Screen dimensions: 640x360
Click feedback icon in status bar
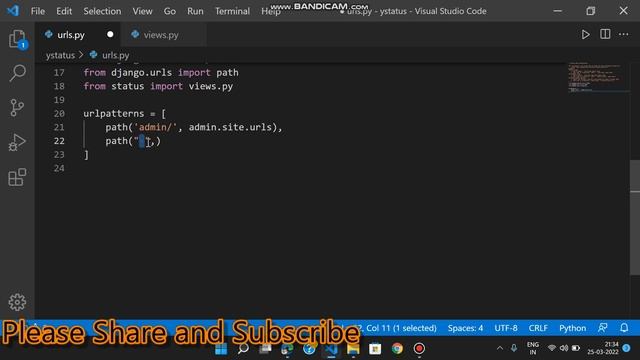click(x=602, y=328)
